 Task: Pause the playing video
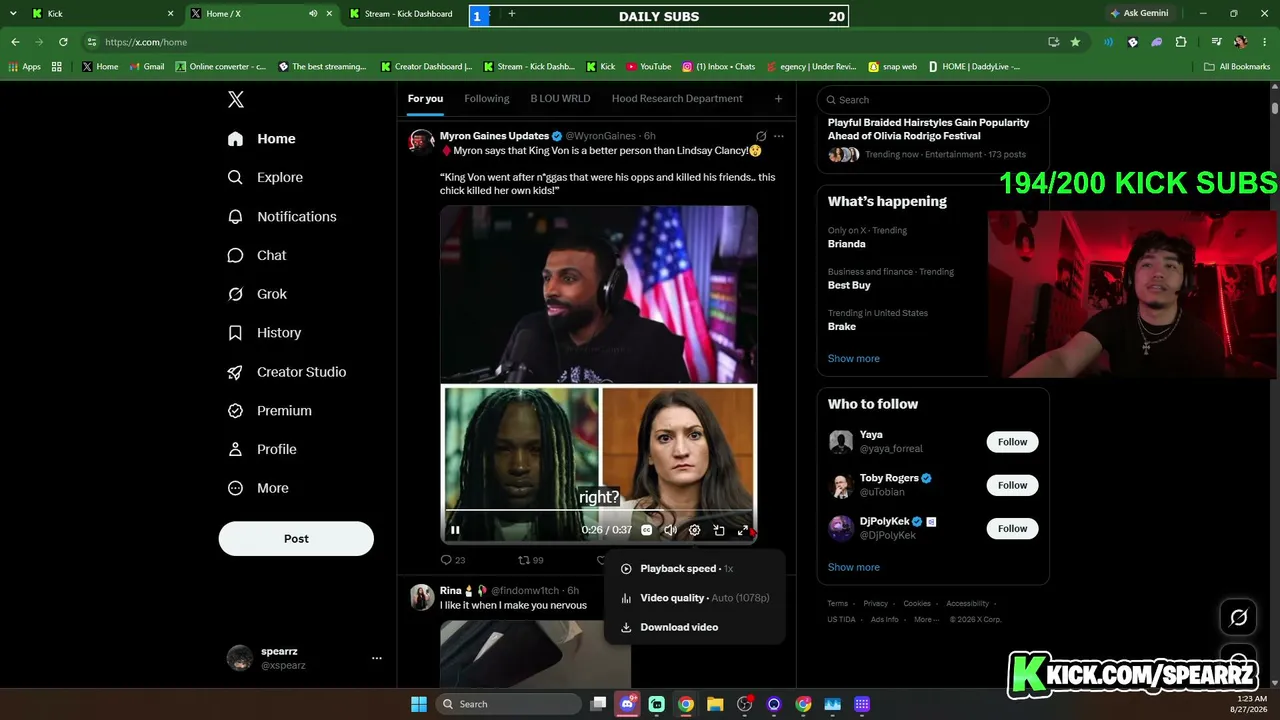pos(455,530)
